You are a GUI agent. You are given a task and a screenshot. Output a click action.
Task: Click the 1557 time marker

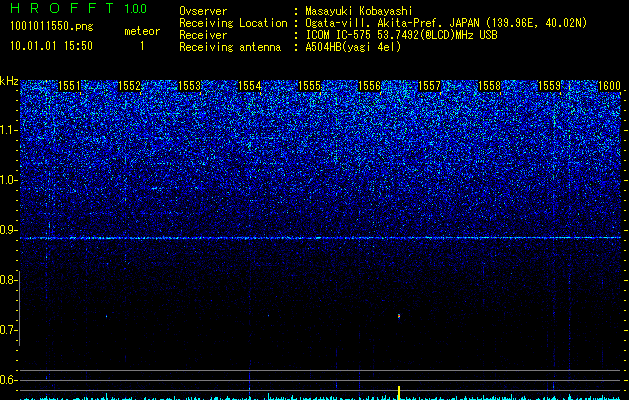[x=429, y=86]
